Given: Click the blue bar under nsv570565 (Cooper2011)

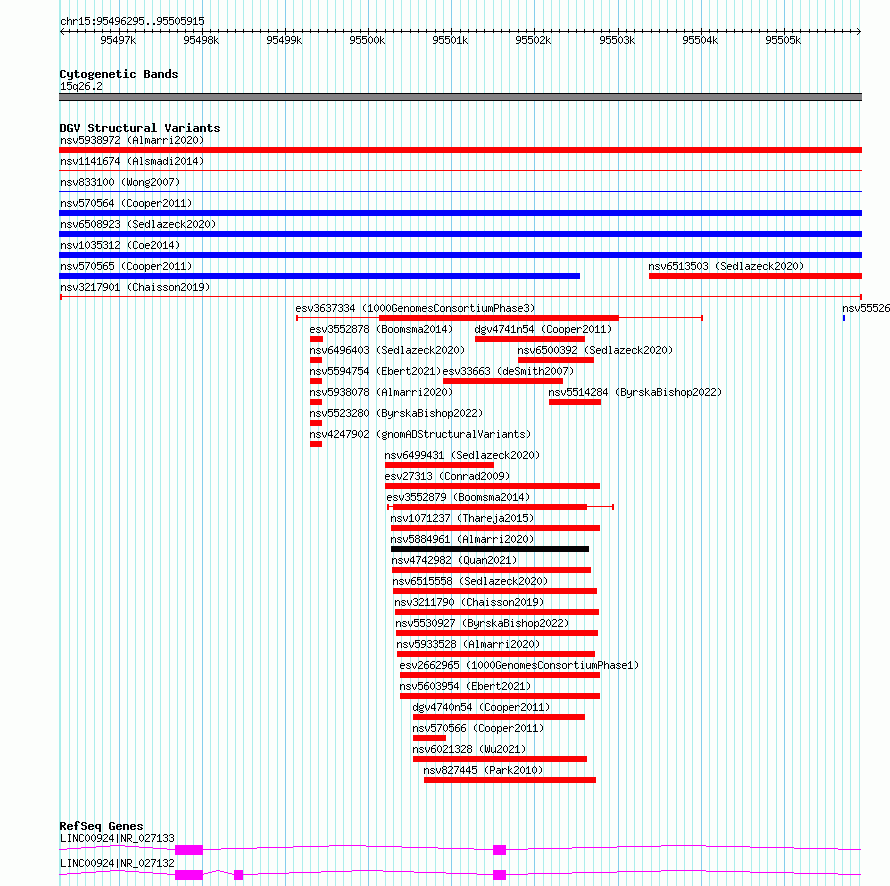Looking at the screenshot, I should [x=320, y=276].
